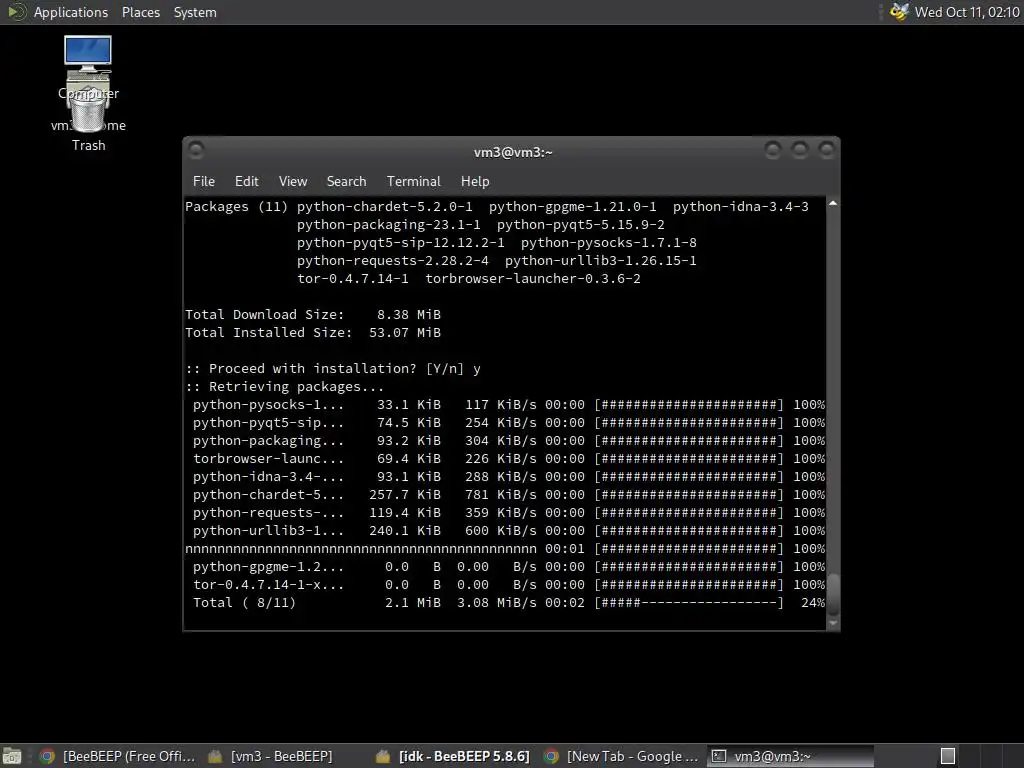Open the System menu in top panel

195,12
